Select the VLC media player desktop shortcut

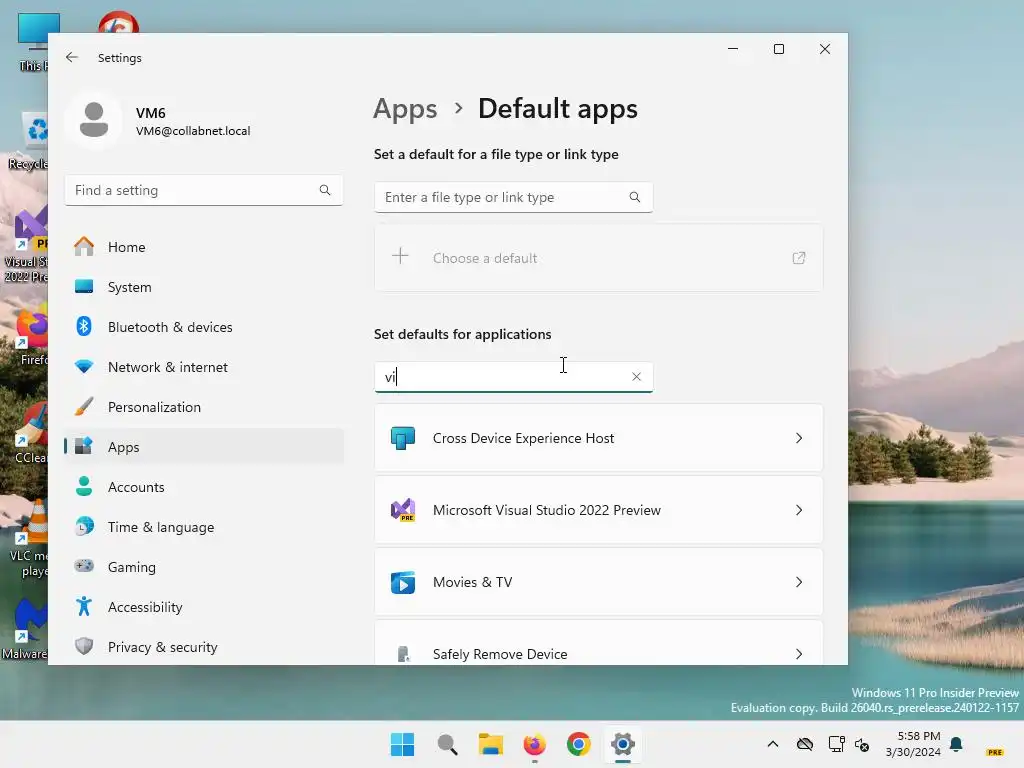point(29,539)
